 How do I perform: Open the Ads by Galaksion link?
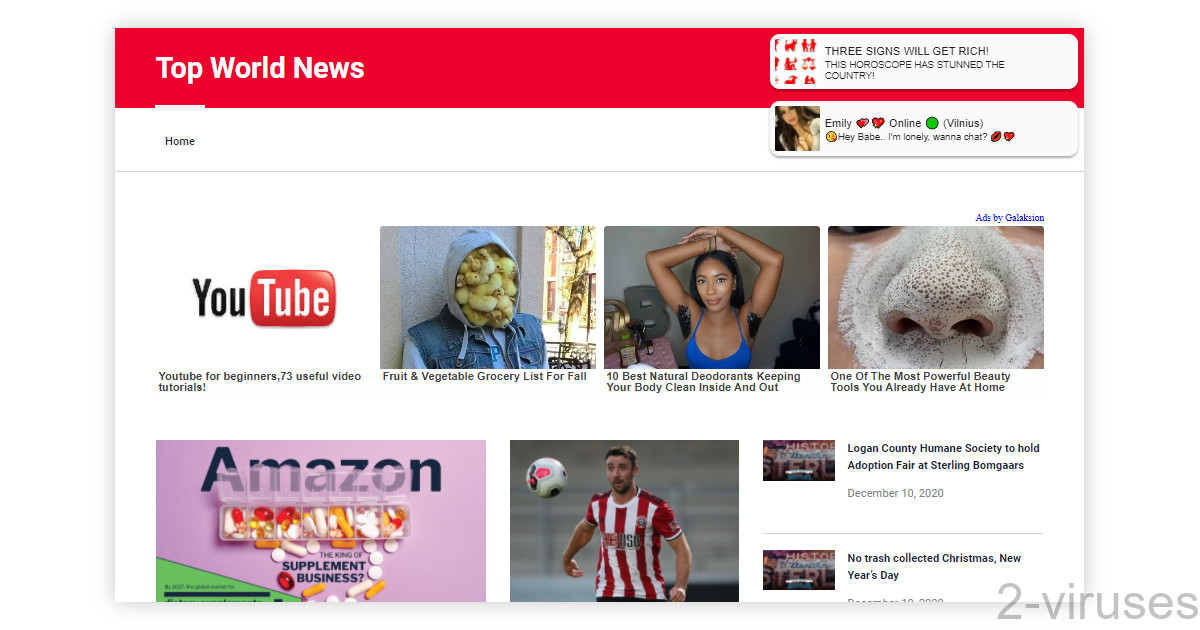click(1009, 217)
